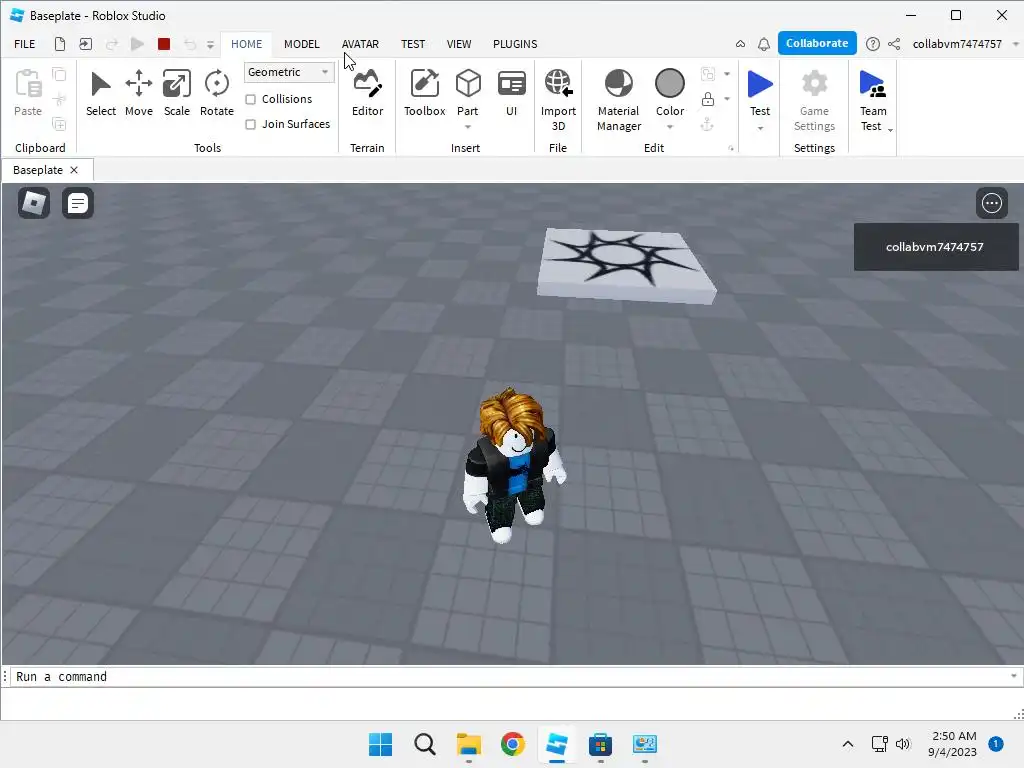Switch to the HOME tab
The image size is (1024, 768).
pyautogui.click(x=246, y=44)
